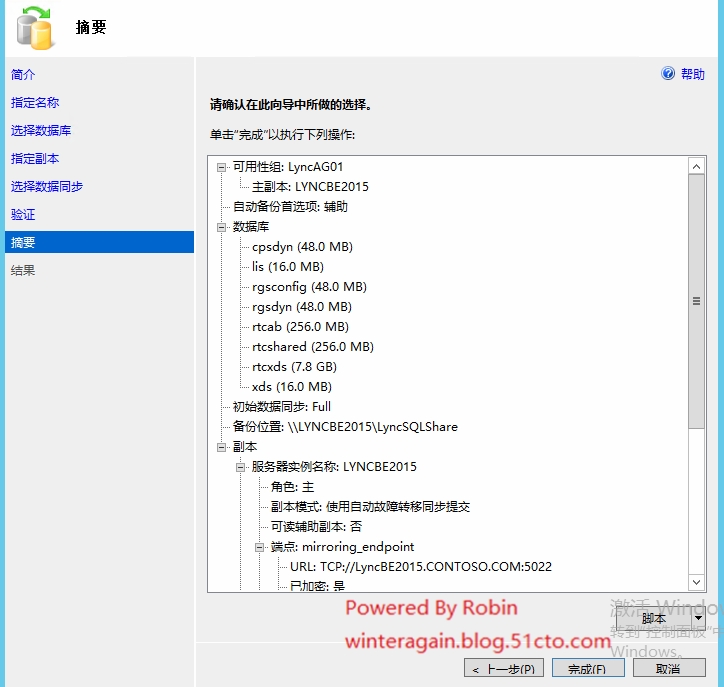Select the rtcab (256.0 MB) row
This screenshot has height=687, width=724.
[x=300, y=327]
